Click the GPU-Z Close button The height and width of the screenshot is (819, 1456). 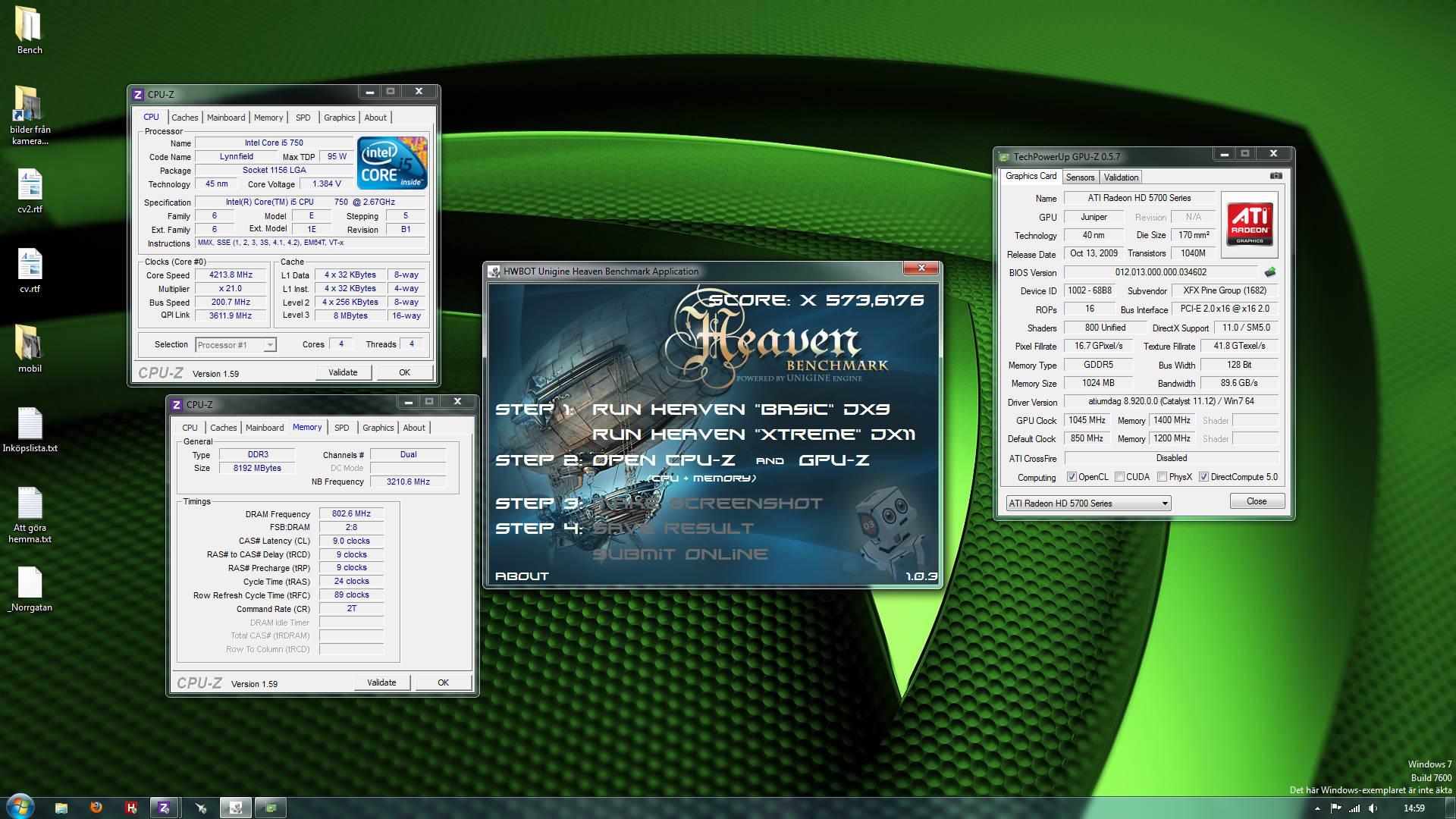pyautogui.click(x=1257, y=501)
